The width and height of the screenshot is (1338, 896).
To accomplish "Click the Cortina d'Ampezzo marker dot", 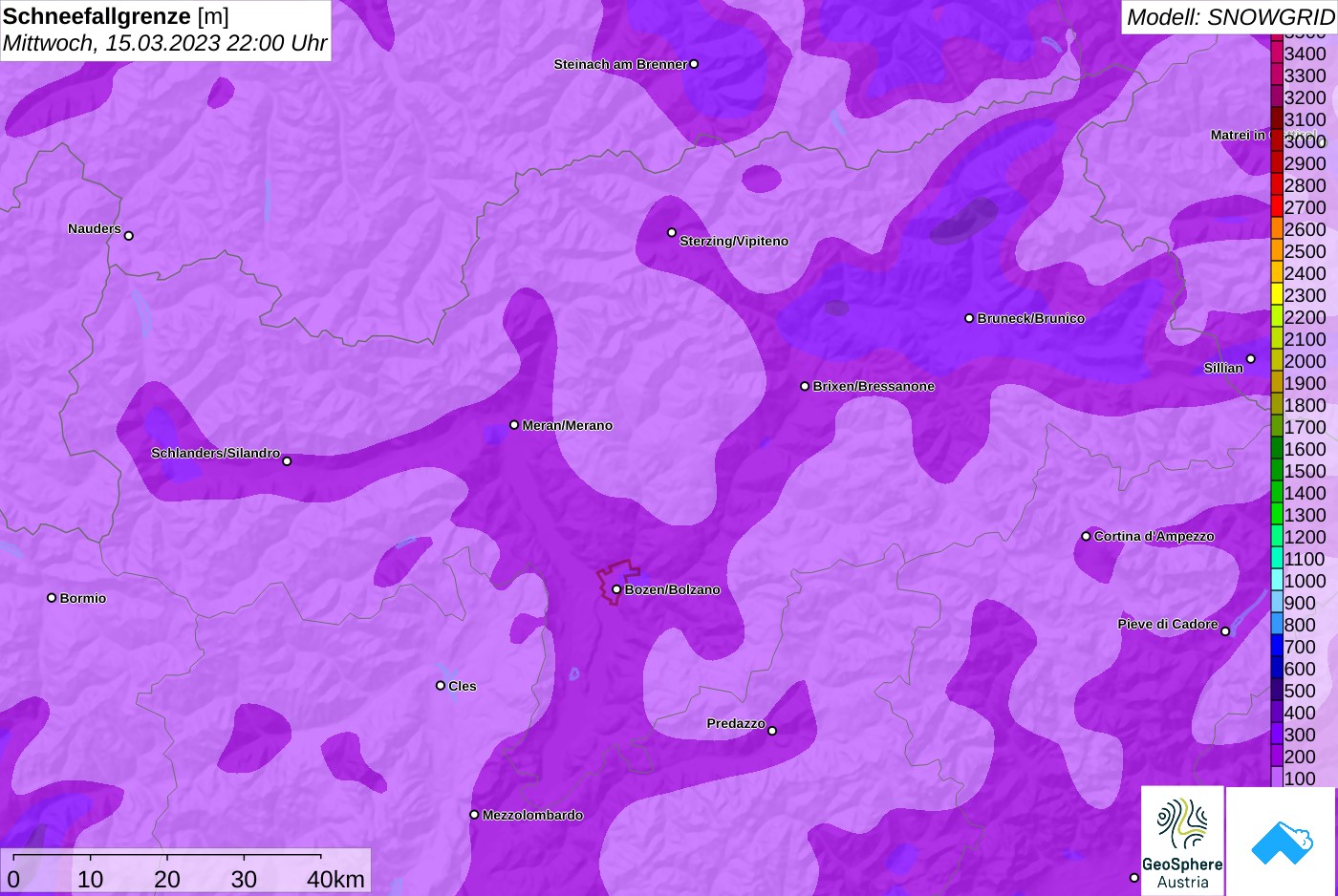I will (x=1086, y=536).
